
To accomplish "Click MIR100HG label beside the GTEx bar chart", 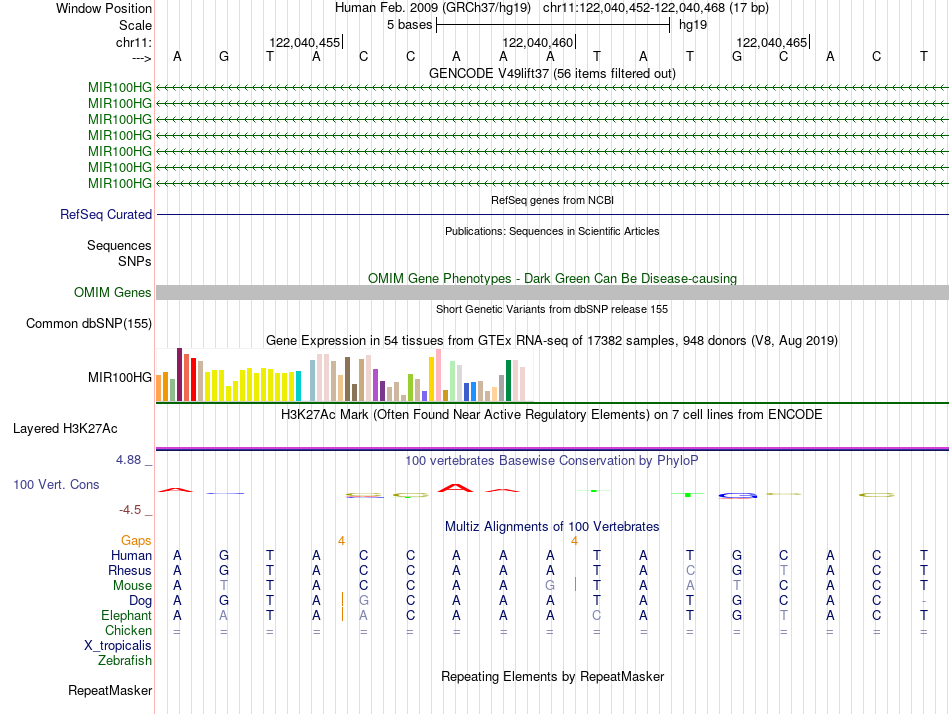I will (x=119, y=378).
